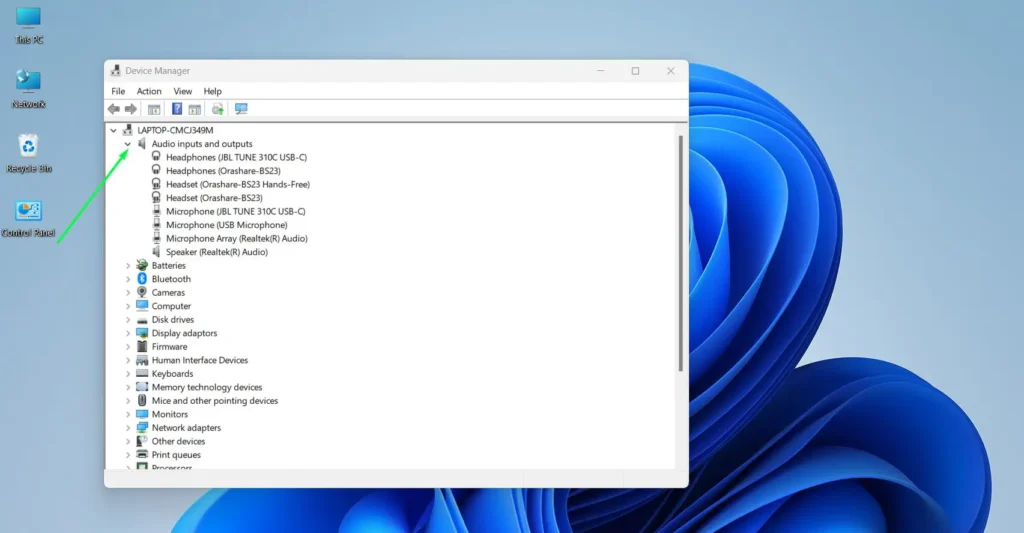1024x533 pixels.
Task: Open This PC desktop icon
Action: [x=29, y=25]
